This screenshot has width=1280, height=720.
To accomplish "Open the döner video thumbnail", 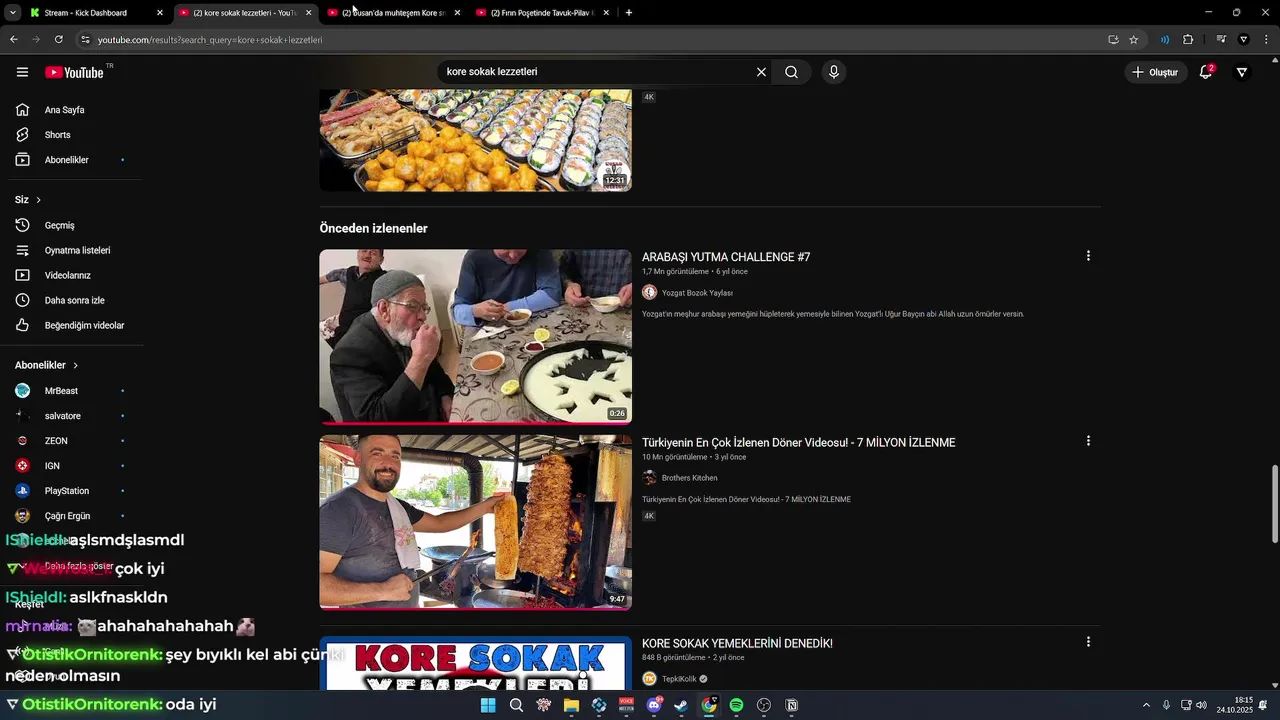I will pyautogui.click(x=475, y=522).
